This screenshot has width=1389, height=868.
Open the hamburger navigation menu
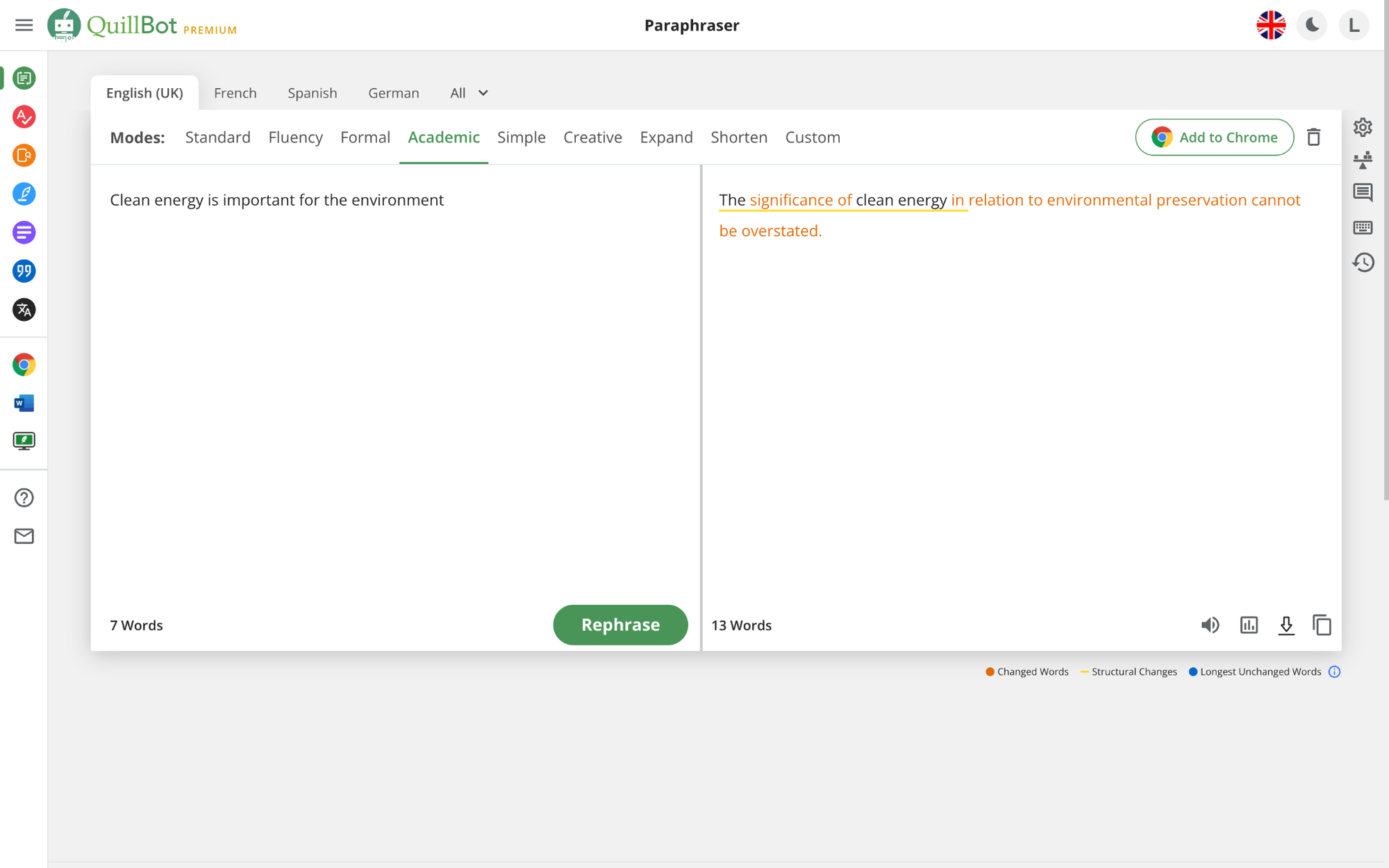[x=24, y=25]
